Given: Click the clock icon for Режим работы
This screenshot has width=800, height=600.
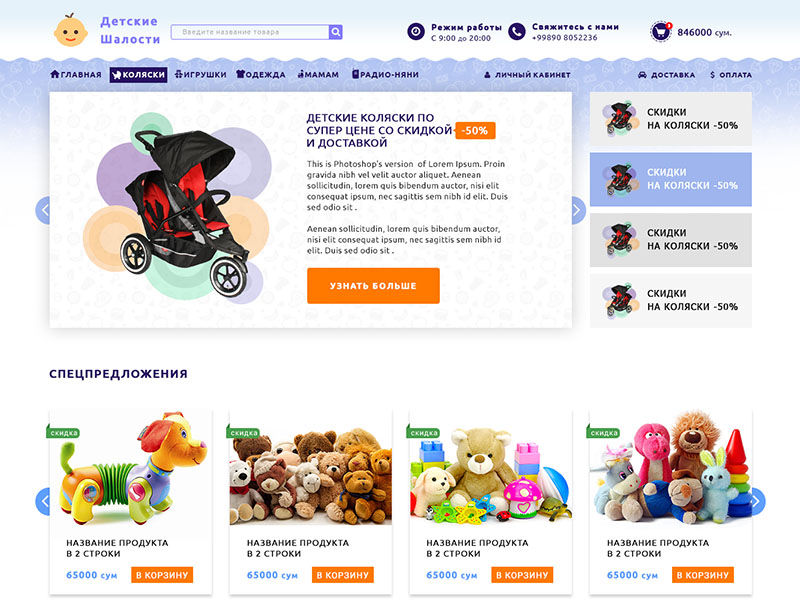Looking at the screenshot, I should 416,32.
